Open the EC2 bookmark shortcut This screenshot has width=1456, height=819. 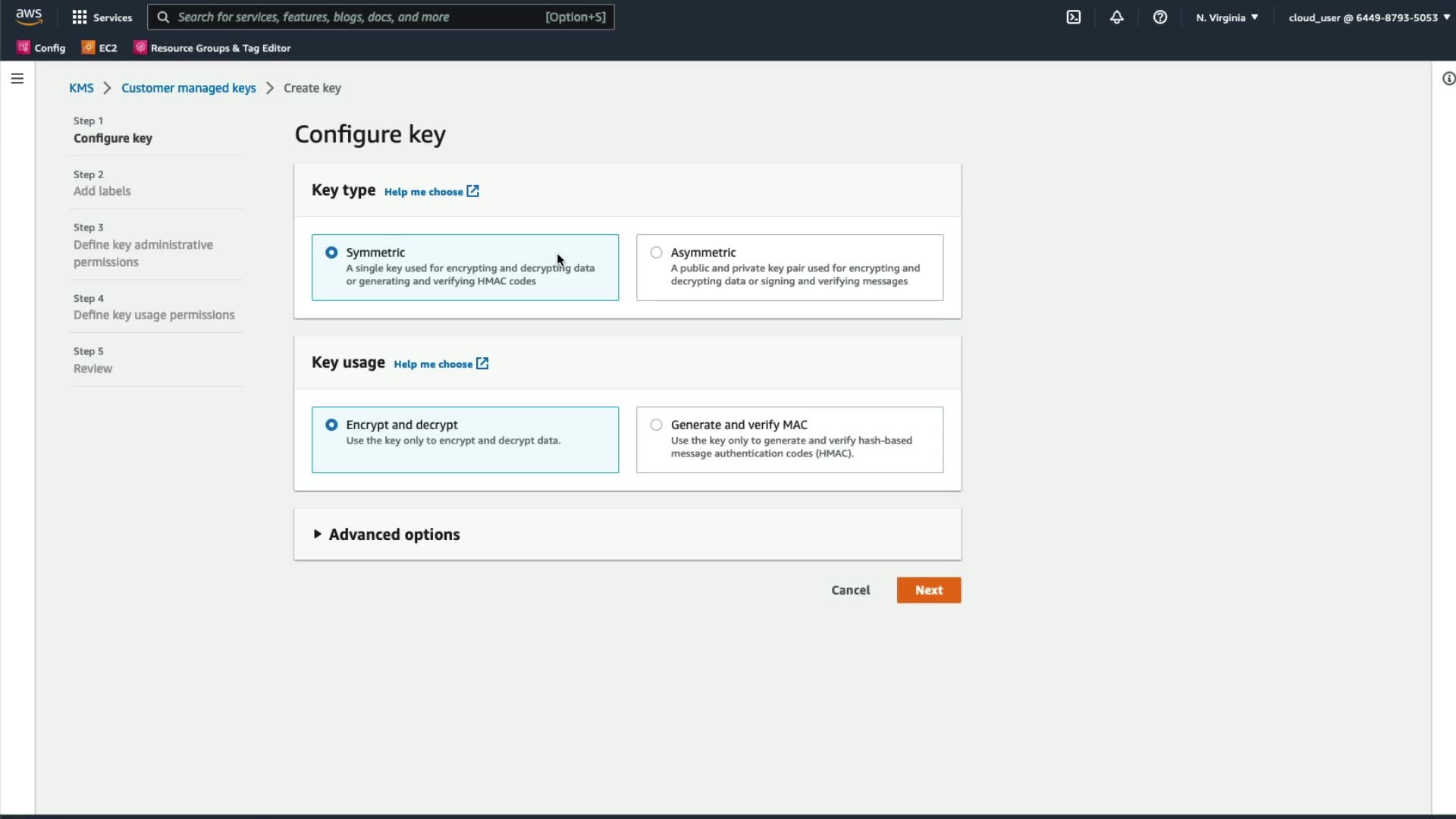99,48
